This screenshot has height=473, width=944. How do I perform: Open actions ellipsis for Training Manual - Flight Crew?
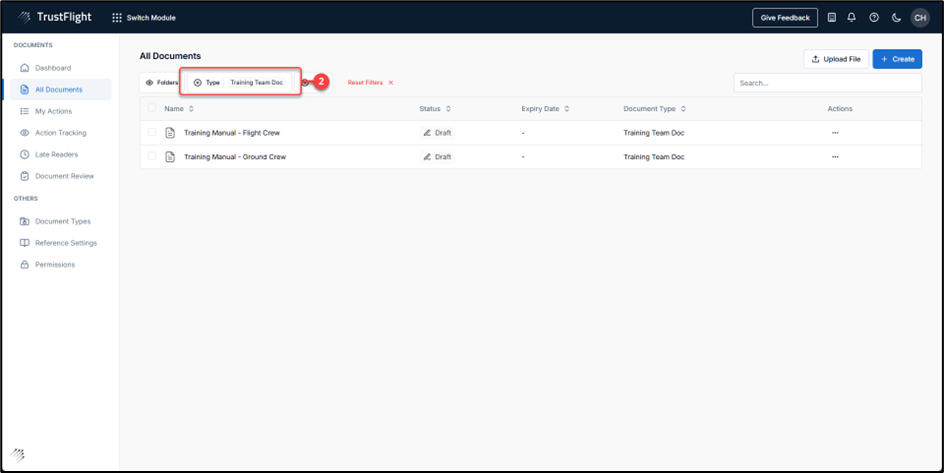835,132
